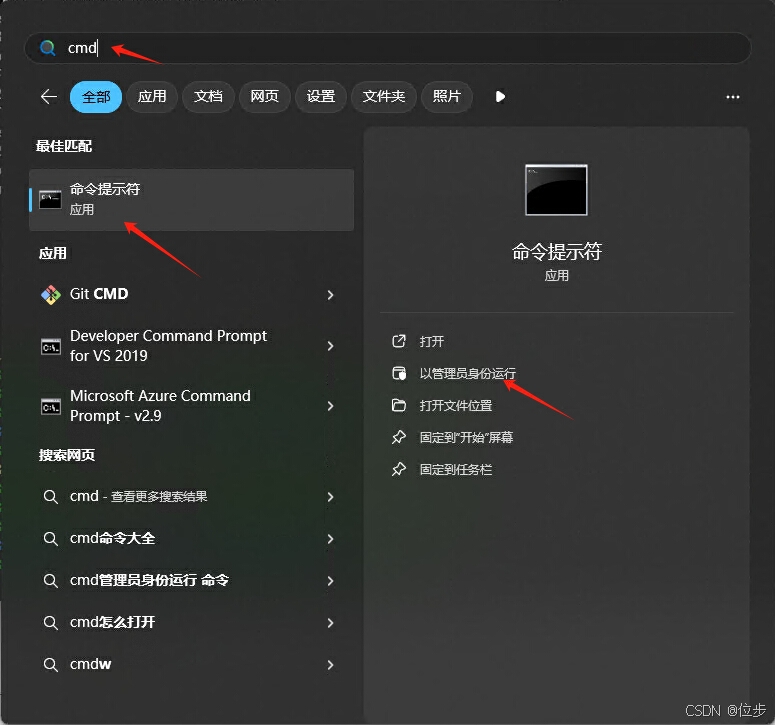This screenshot has height=725, width=775.
Task: Click the 命令提示符 icon in best match
Action: [50, 199]
